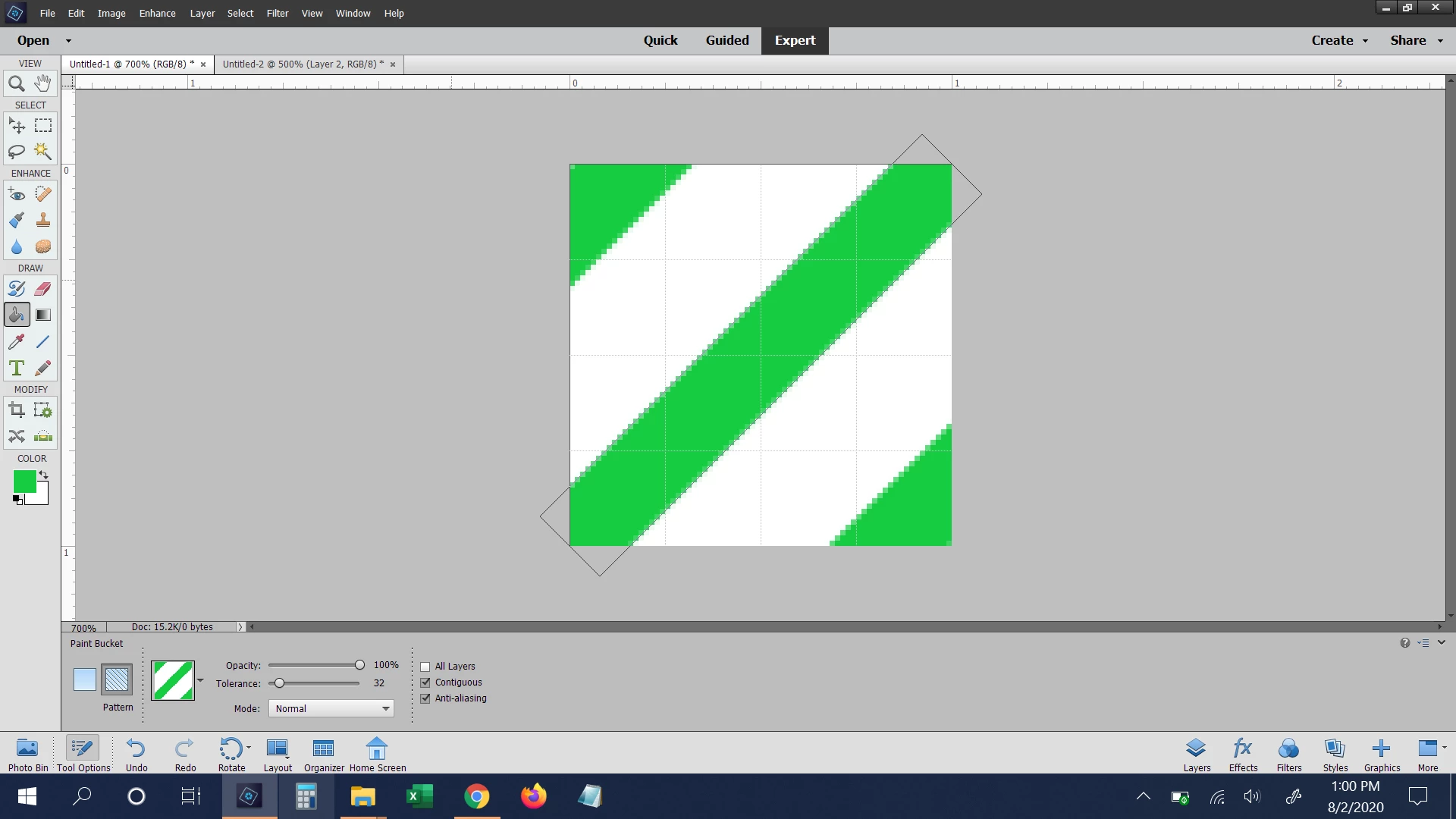Image resolution: width=1456 pixels, height=819 pixels.
Task: Select the Zoom tool
Action: pos(16,83)
